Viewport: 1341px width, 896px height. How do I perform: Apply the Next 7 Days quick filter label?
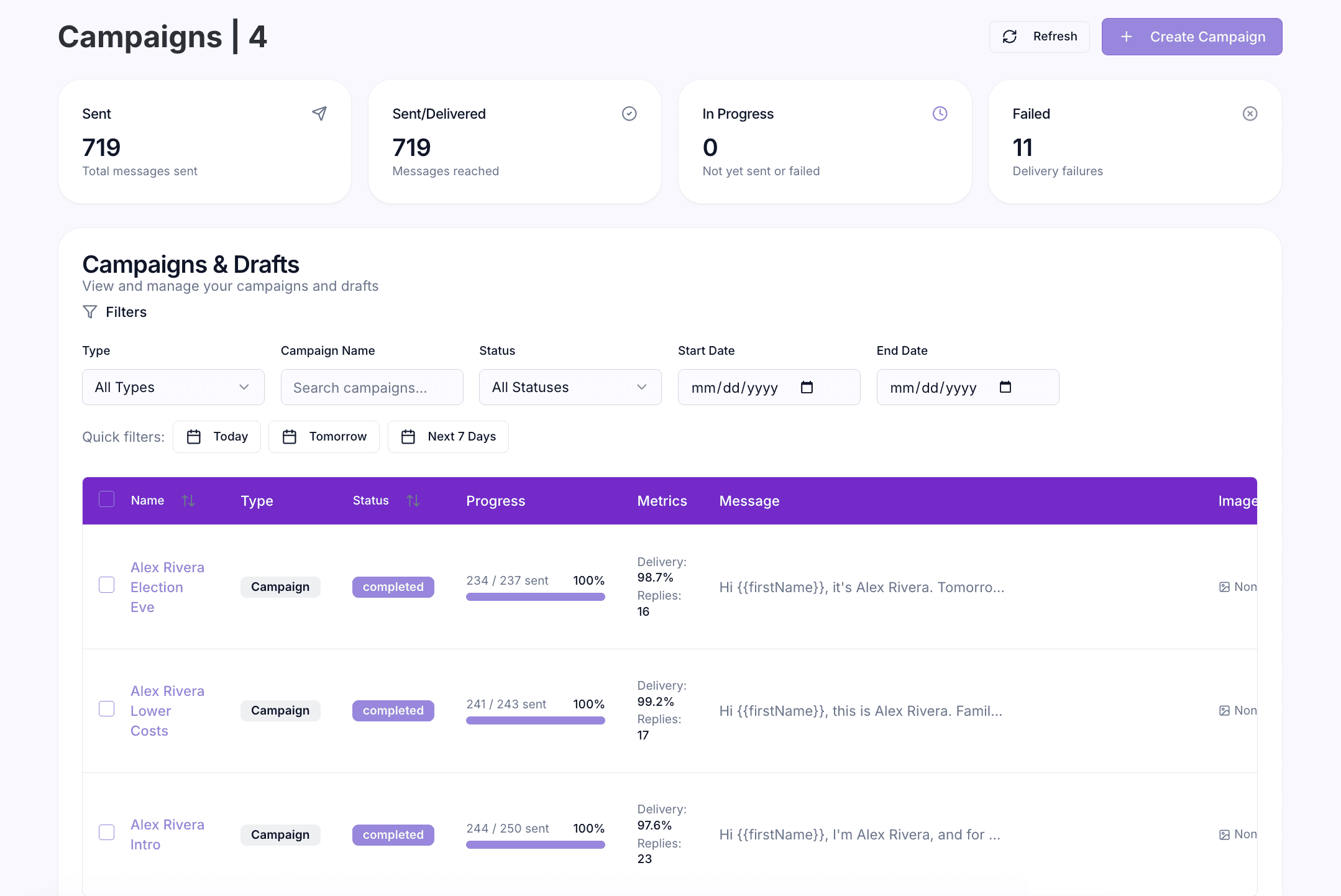[x=462, y=437]
